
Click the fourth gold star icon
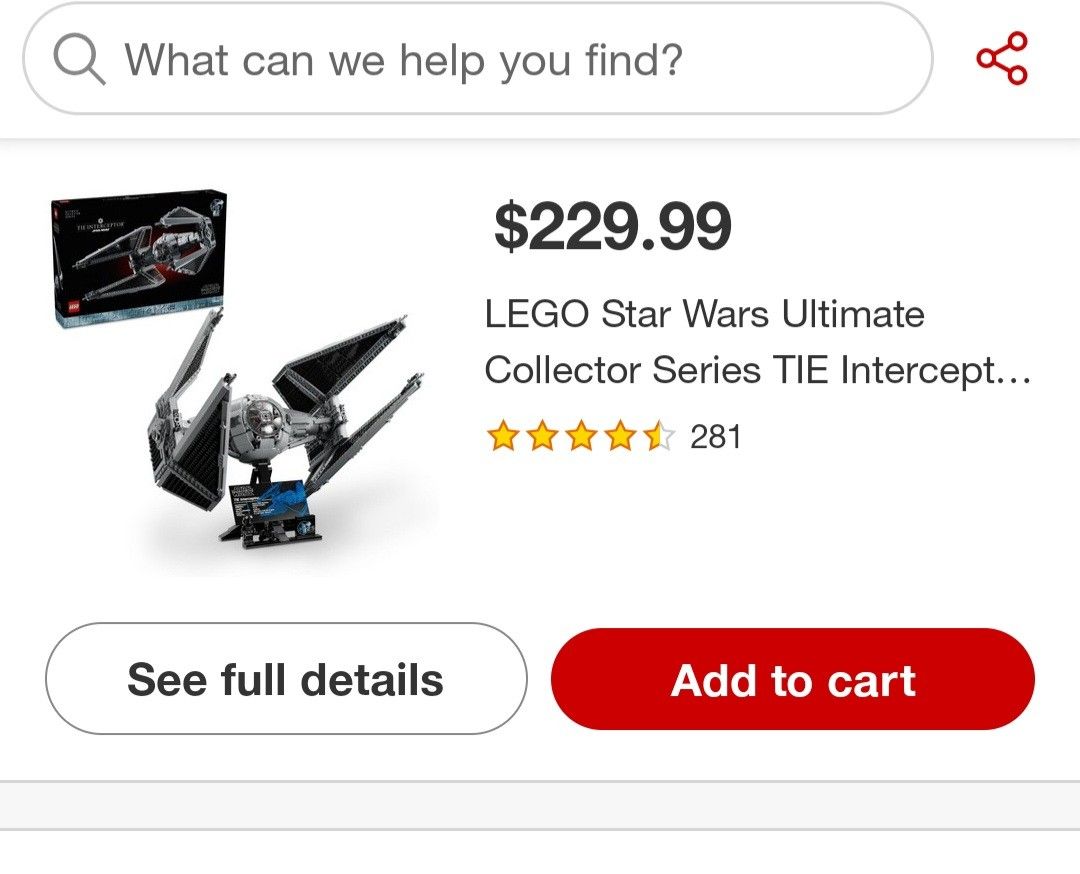(619, 435)
